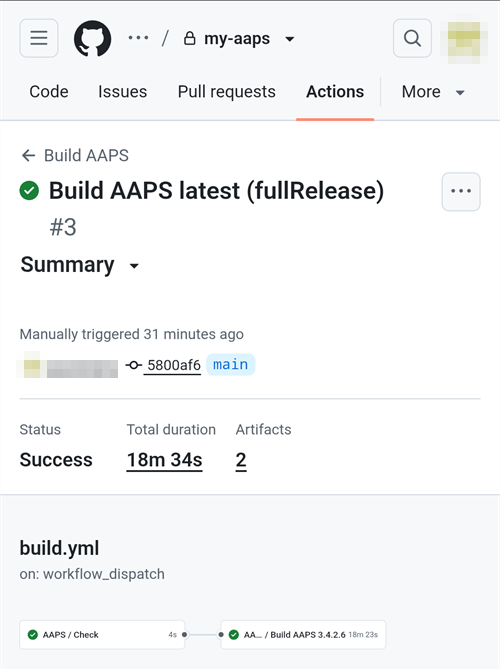This screenshot has width=500, height=669.
Task: Expand the collapsed breadcrumb ellipsis
Action: coord(139,38)
